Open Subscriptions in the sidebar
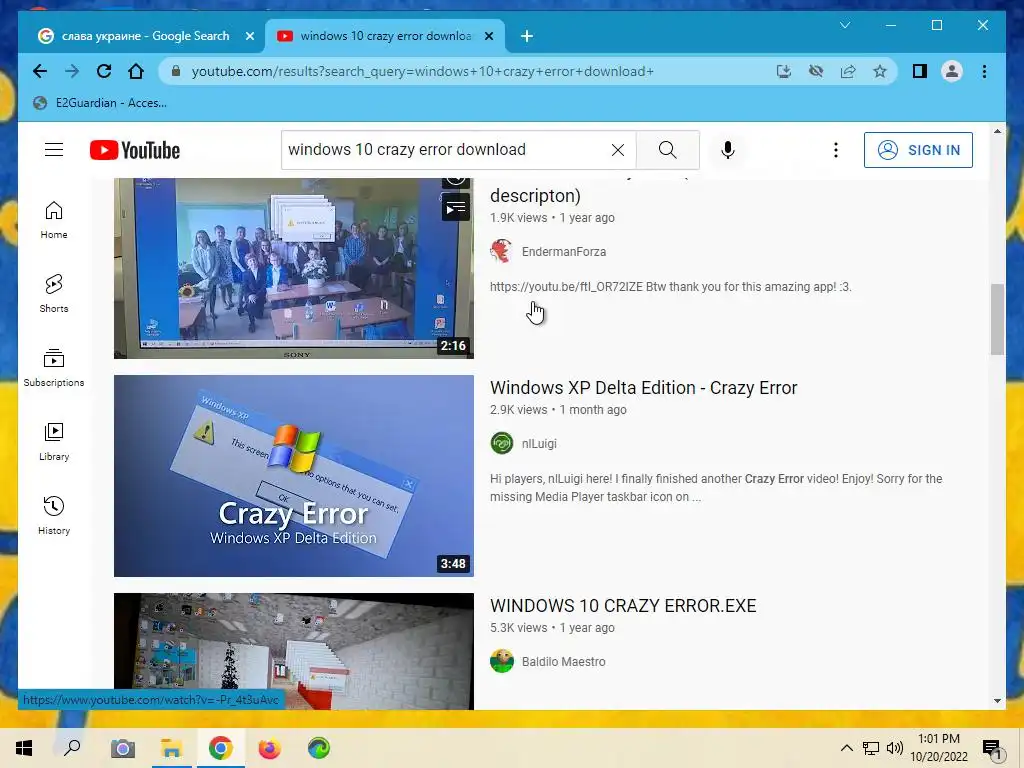The height and width of the screenshot is (768, 1024). click(54, 368)
